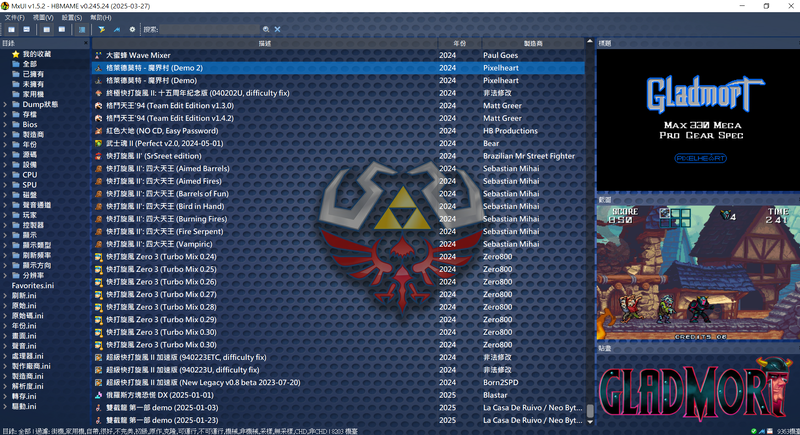
Task: Select the 顯示類型 folder icon
Action: point(16,245)
